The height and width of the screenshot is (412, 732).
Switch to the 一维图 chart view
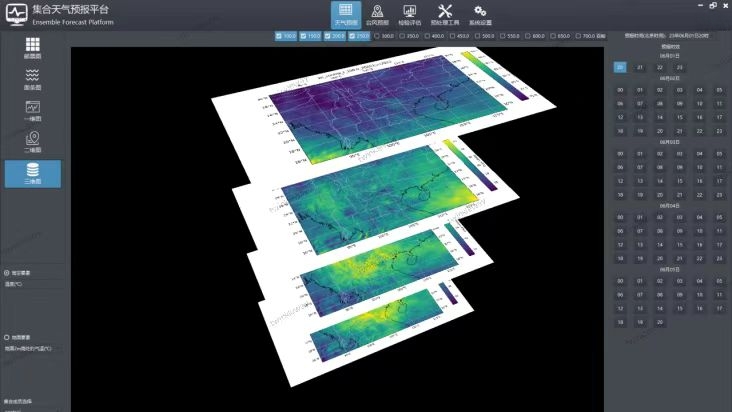tap(32, 110)
